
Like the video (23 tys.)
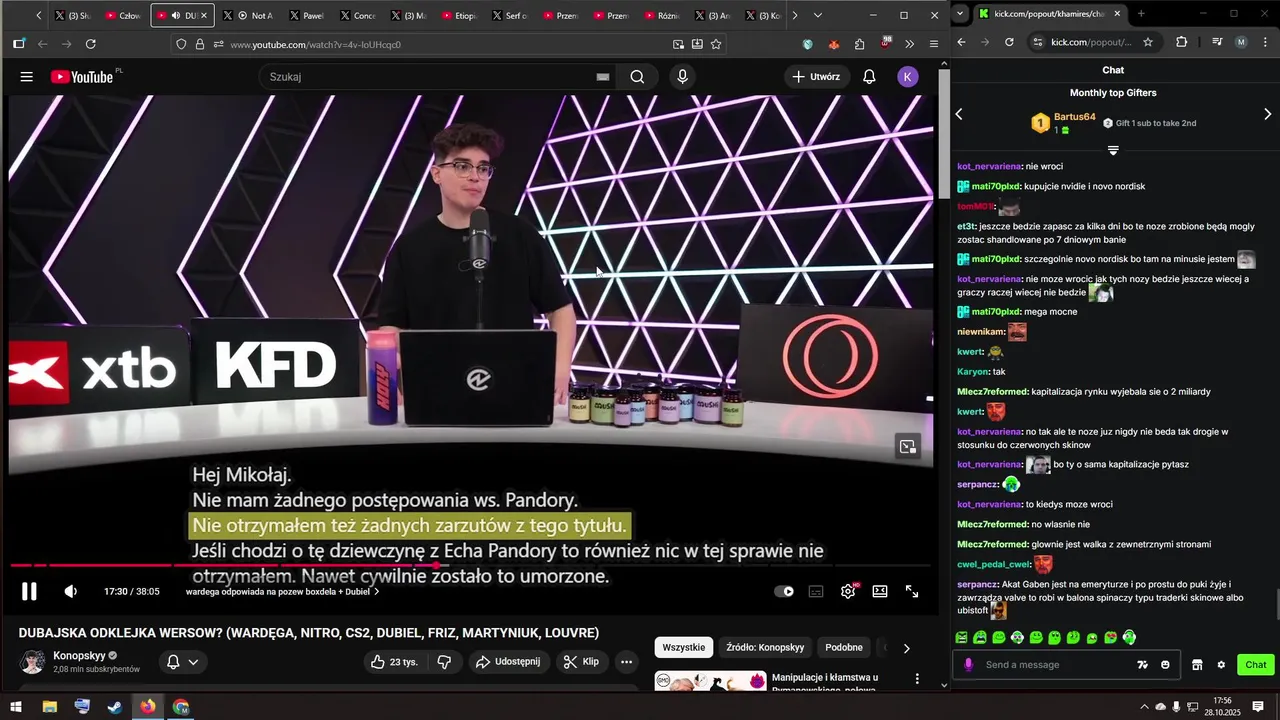pos(395,662)
